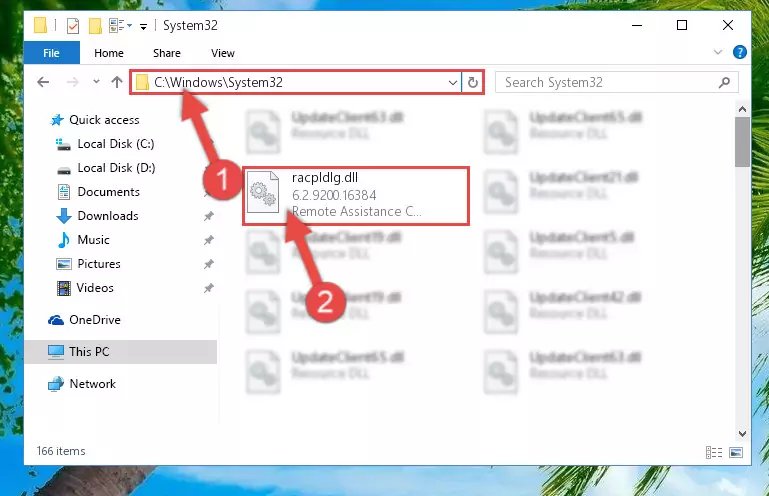Click the address bar path C:\Windows\System32
This screenshot has height=496, width=769.
[x=218, y=82]
